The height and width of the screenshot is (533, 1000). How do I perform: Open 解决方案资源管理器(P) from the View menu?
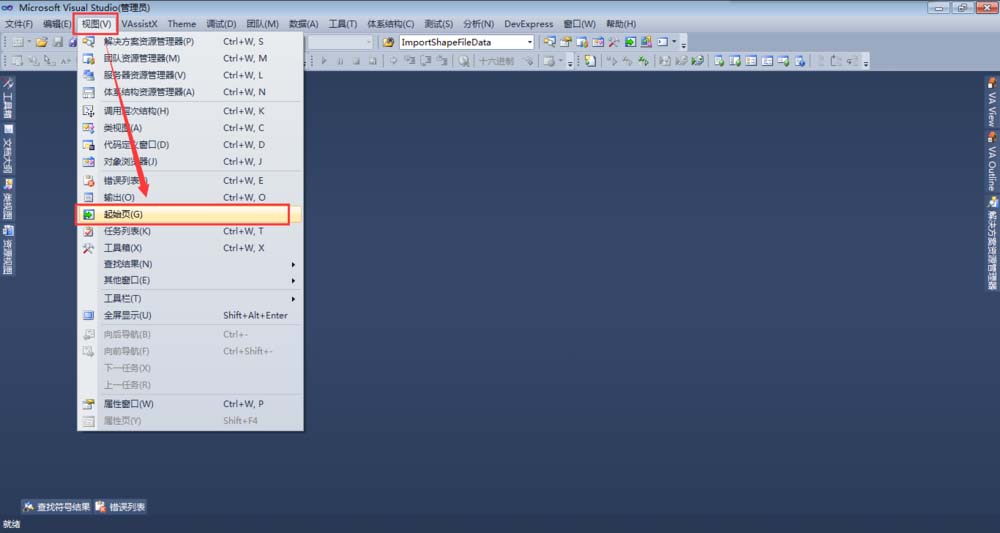pos(189,41)
